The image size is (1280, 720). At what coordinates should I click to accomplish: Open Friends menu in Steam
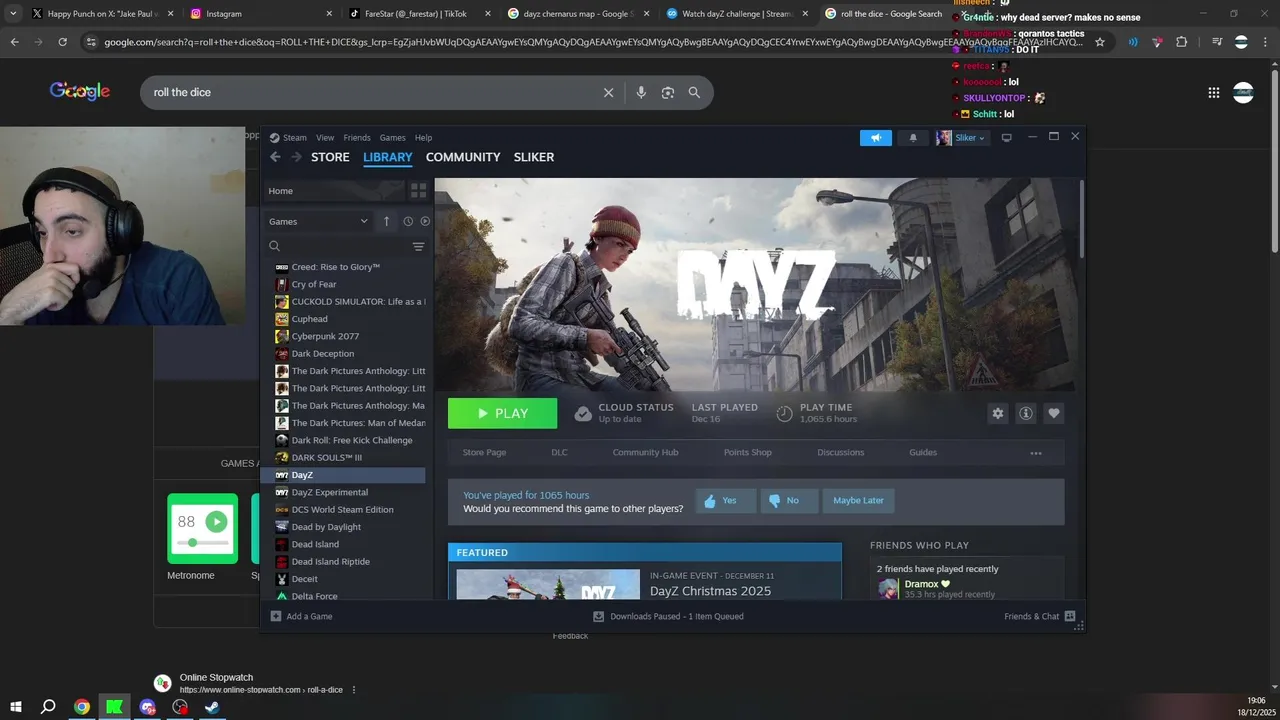tap(357, 138)
